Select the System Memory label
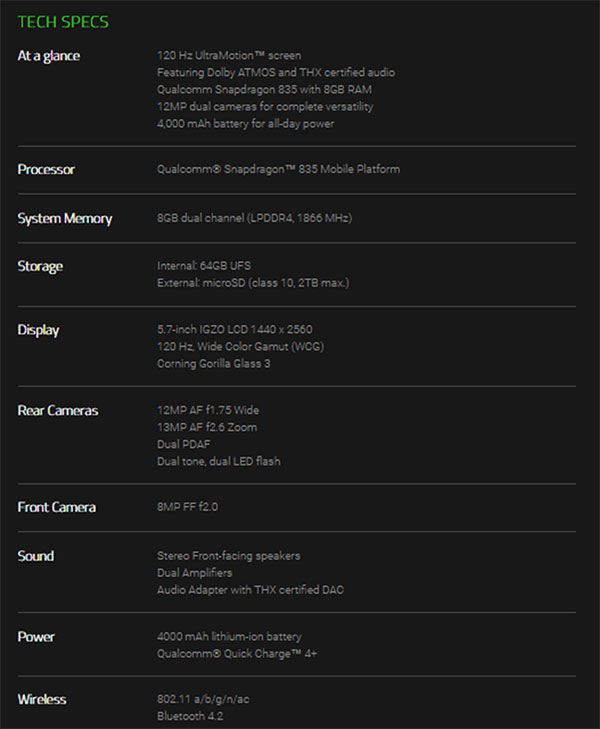Image resolution: width=600 pixels, height=729 pixels. click(x=65, y=218)
